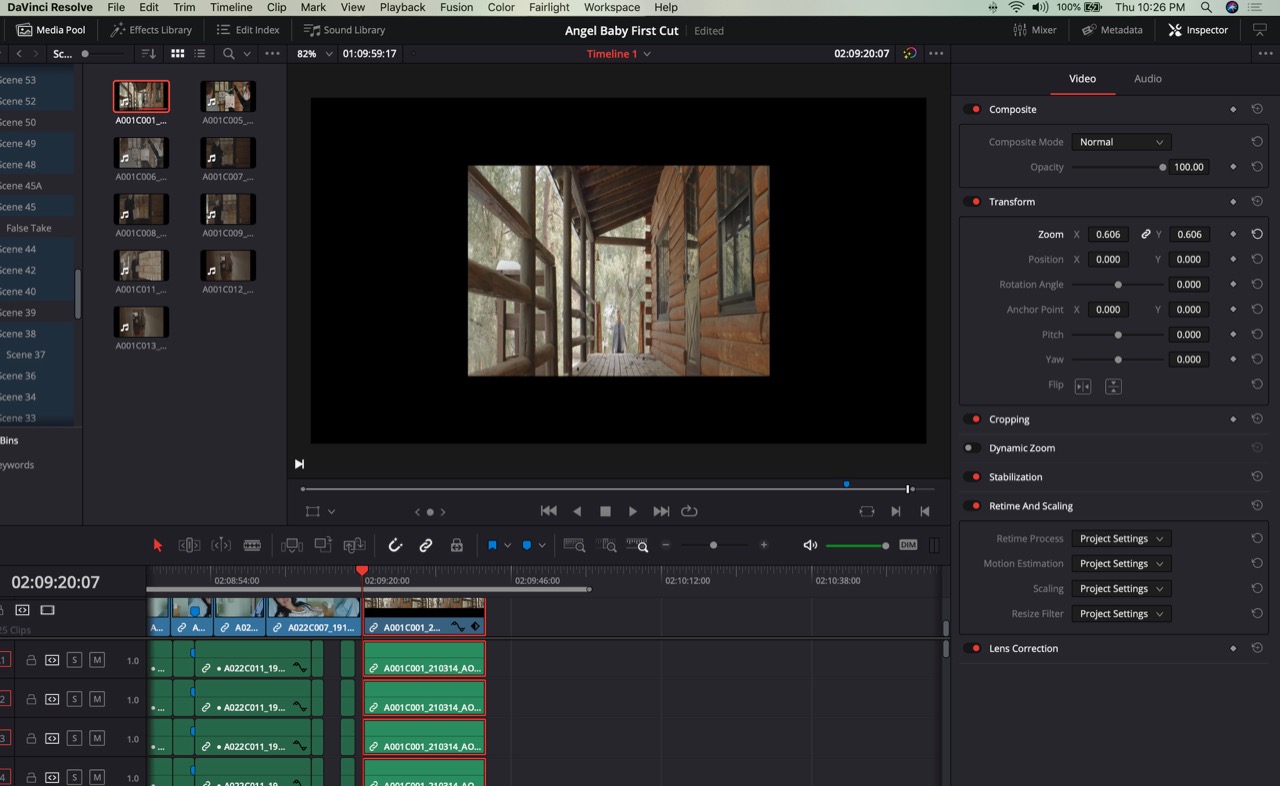
Task: Enable the Dynamic Zoom section
Action: click(x=970, y=448)
